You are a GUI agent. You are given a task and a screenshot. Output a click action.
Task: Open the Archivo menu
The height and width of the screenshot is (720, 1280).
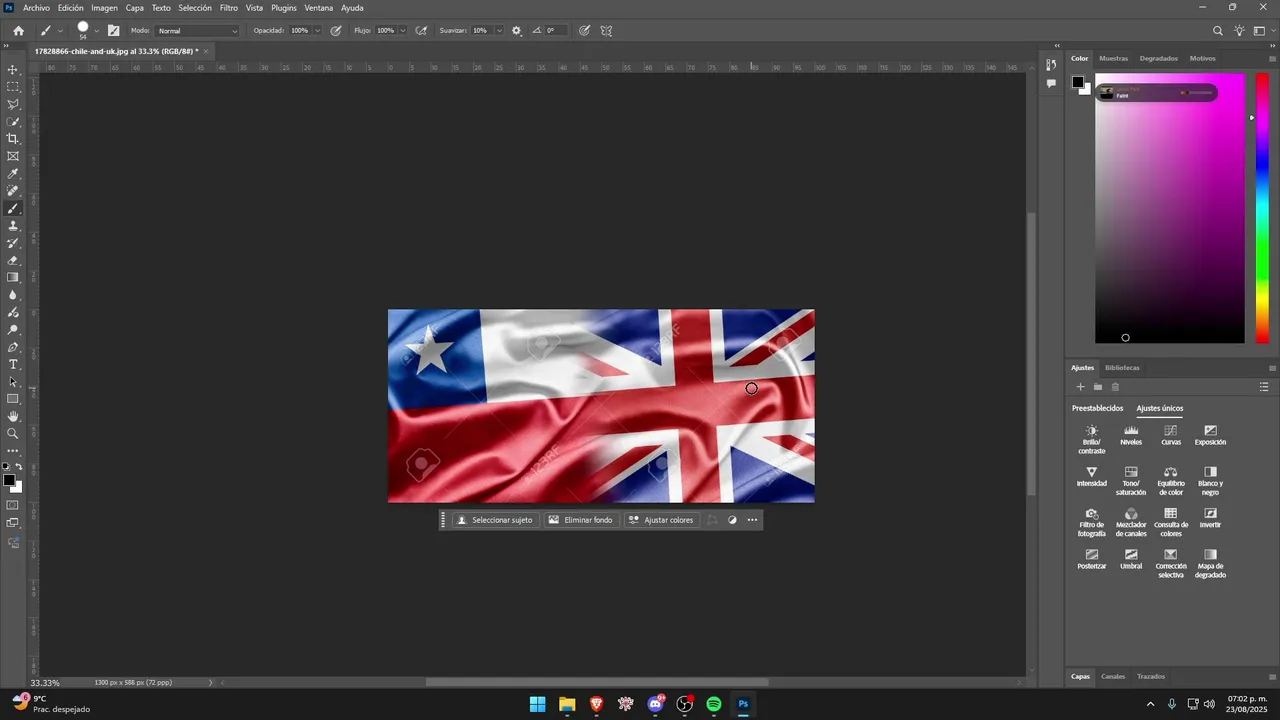pyautogui.click(x=36, y=8)
